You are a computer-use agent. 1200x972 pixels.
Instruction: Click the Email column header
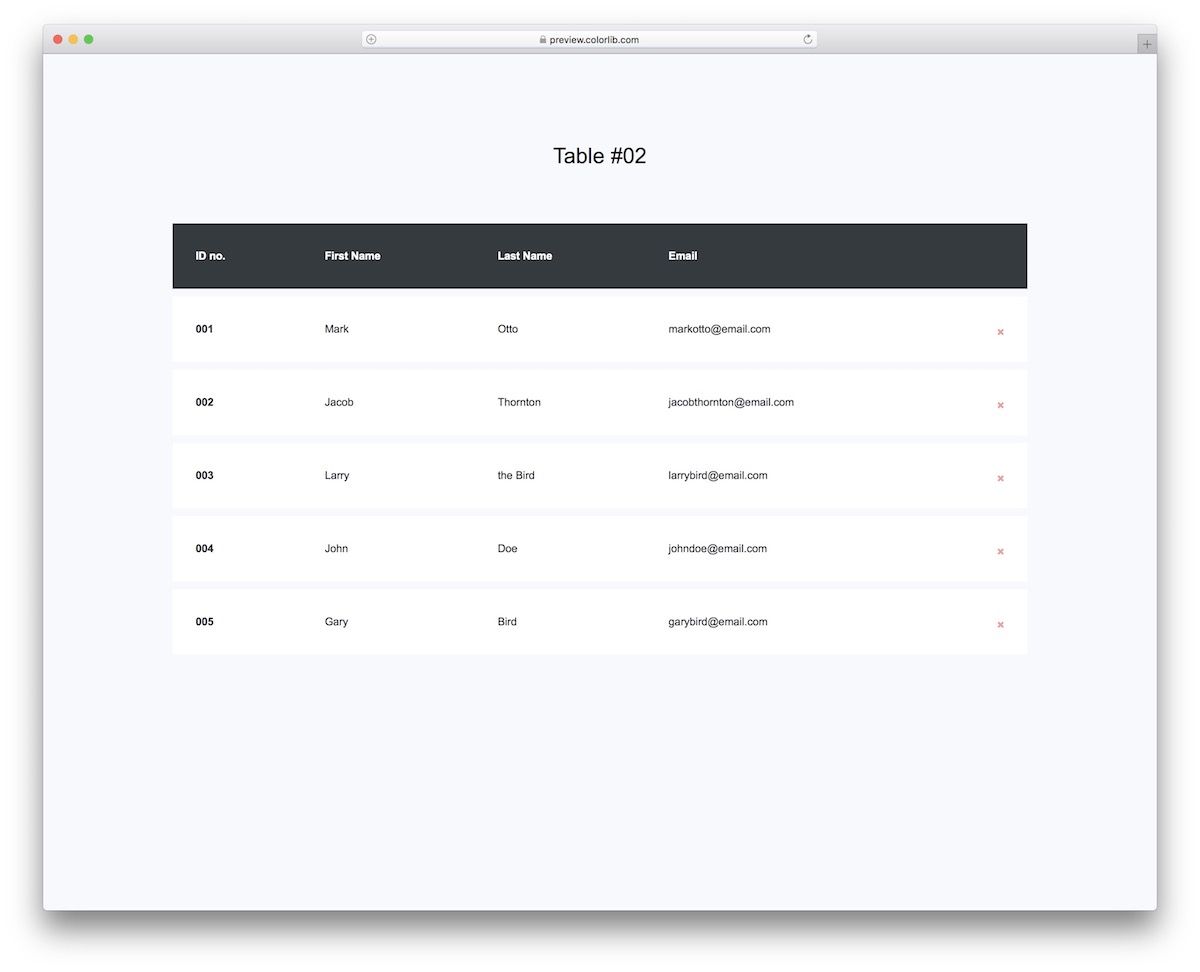click(683, 256)
